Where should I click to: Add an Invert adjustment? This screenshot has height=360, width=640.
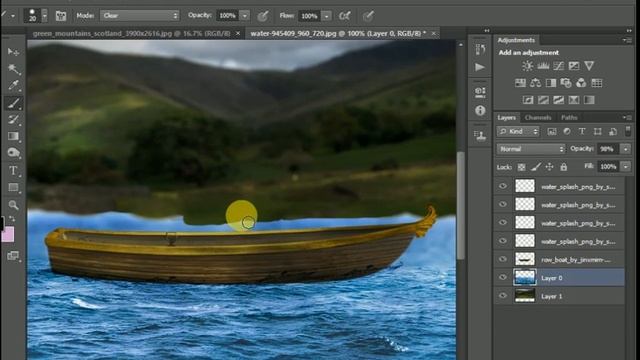click(x=528, y=100)
